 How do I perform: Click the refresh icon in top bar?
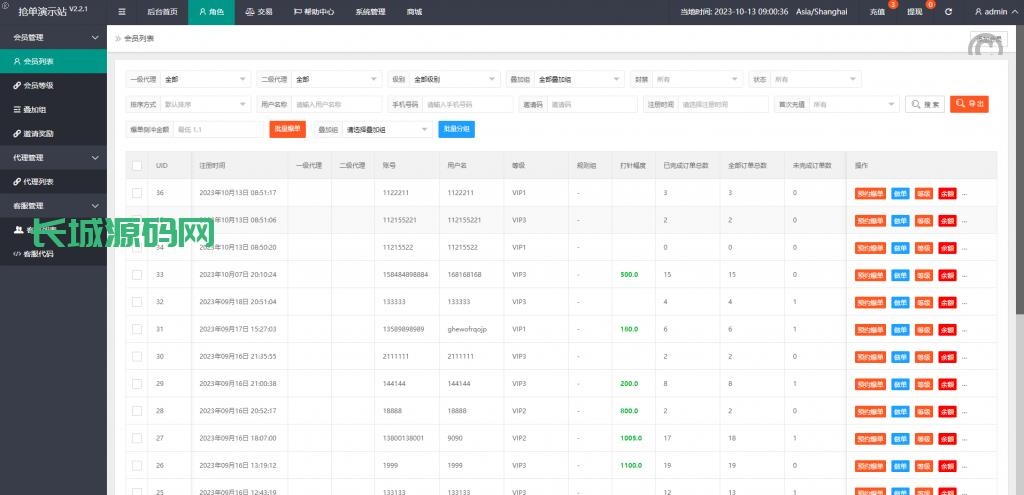(948, 12)
